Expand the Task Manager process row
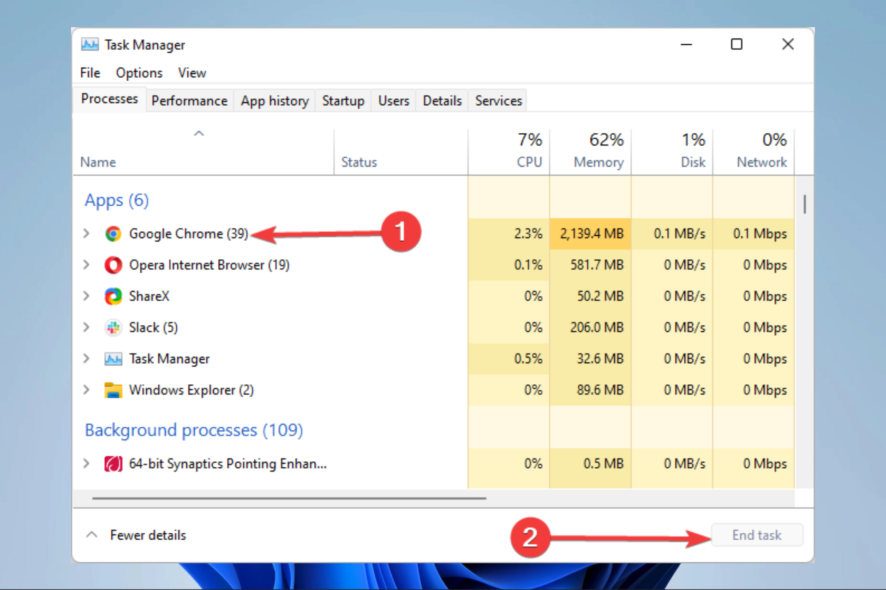 (x=86, y=358)
